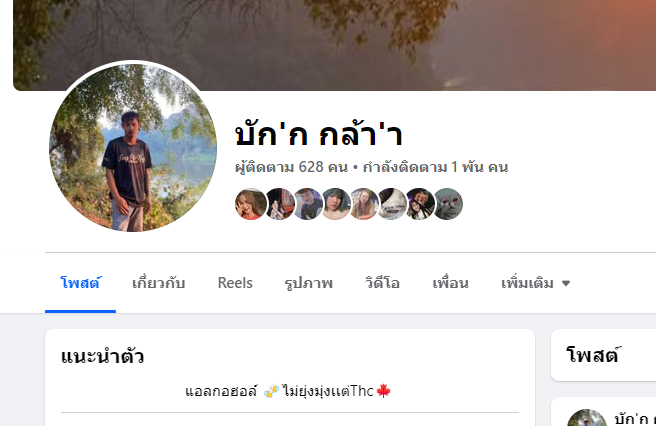Viewport: 656px width, 426px height.
Task: Click the กำลังติดตาม 1 พัน คน link
Action: coord(436,167)
